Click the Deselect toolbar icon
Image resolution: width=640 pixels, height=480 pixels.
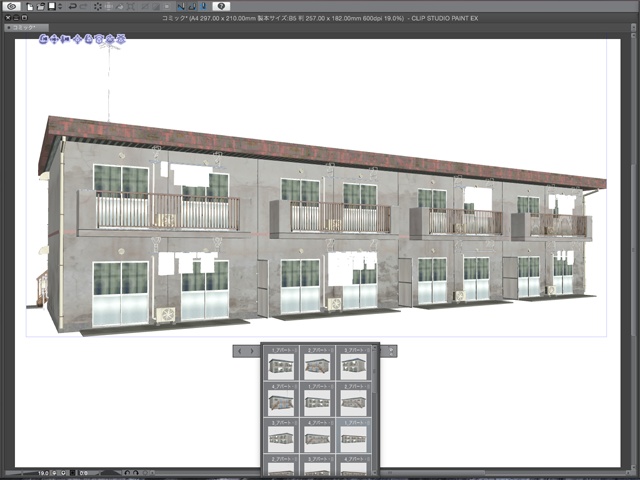(156, 6)
